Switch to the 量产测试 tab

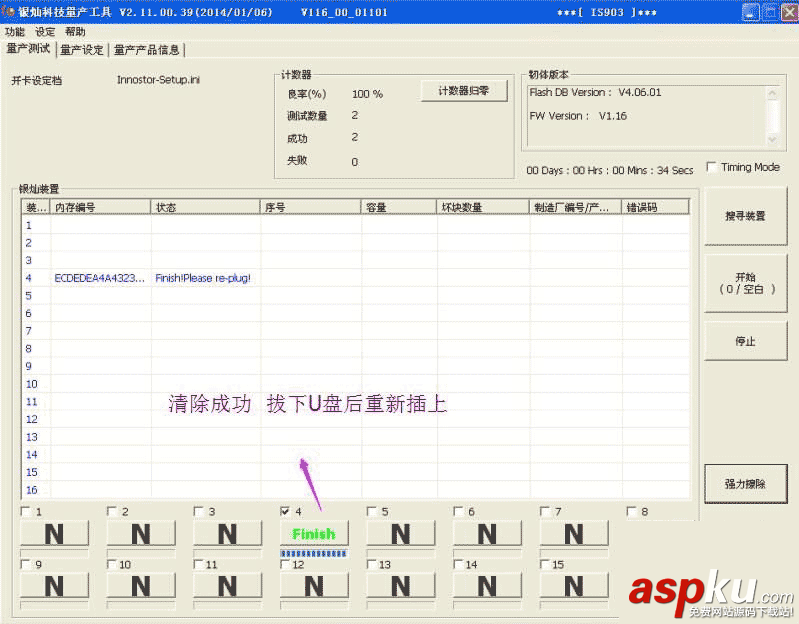28,49
